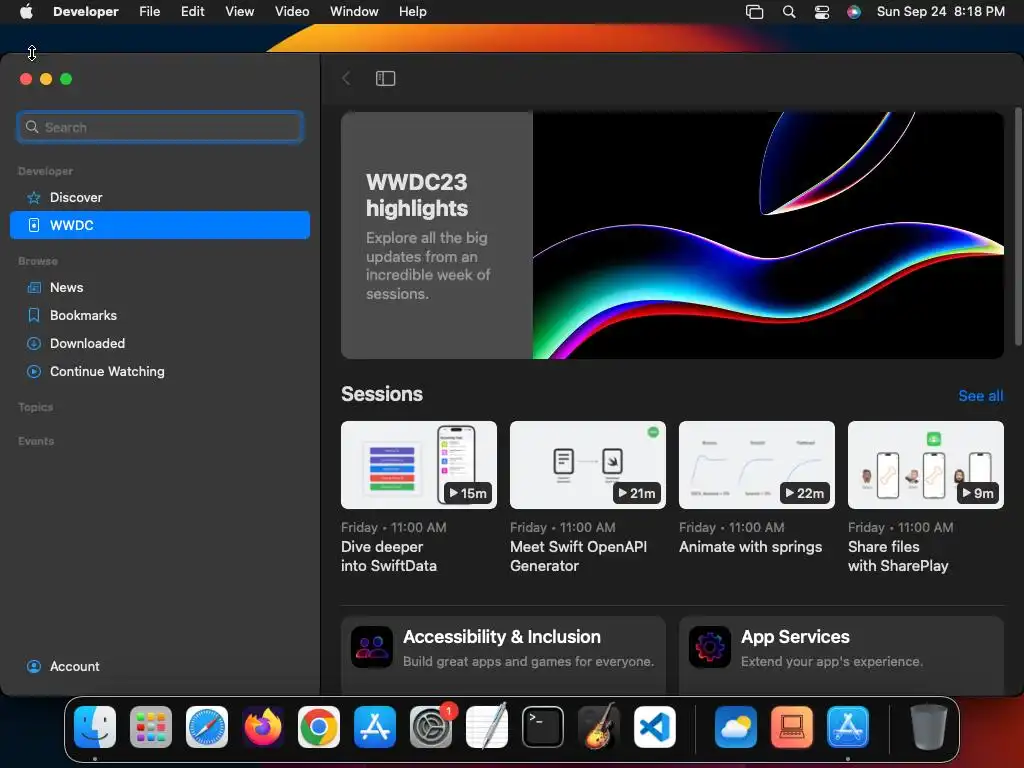Open Downloaded videos icon
The width and height of the screenshot is (1024, 768).
click(x=34, y=344)
